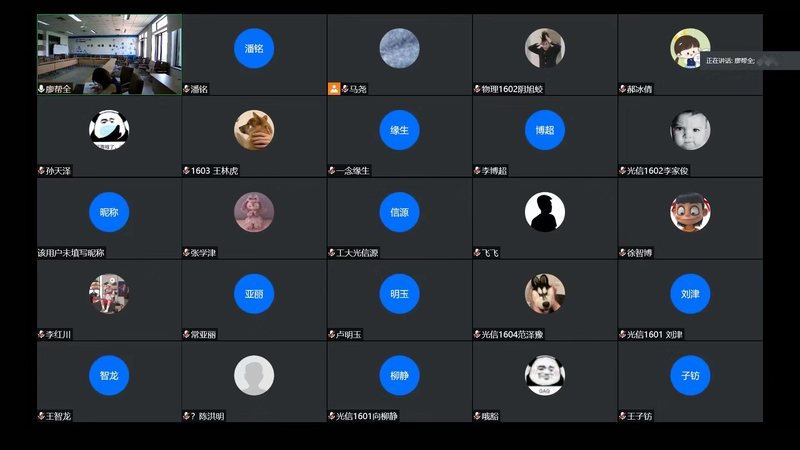Select the dog avatar of 1603 王林虎

(254, 130)
